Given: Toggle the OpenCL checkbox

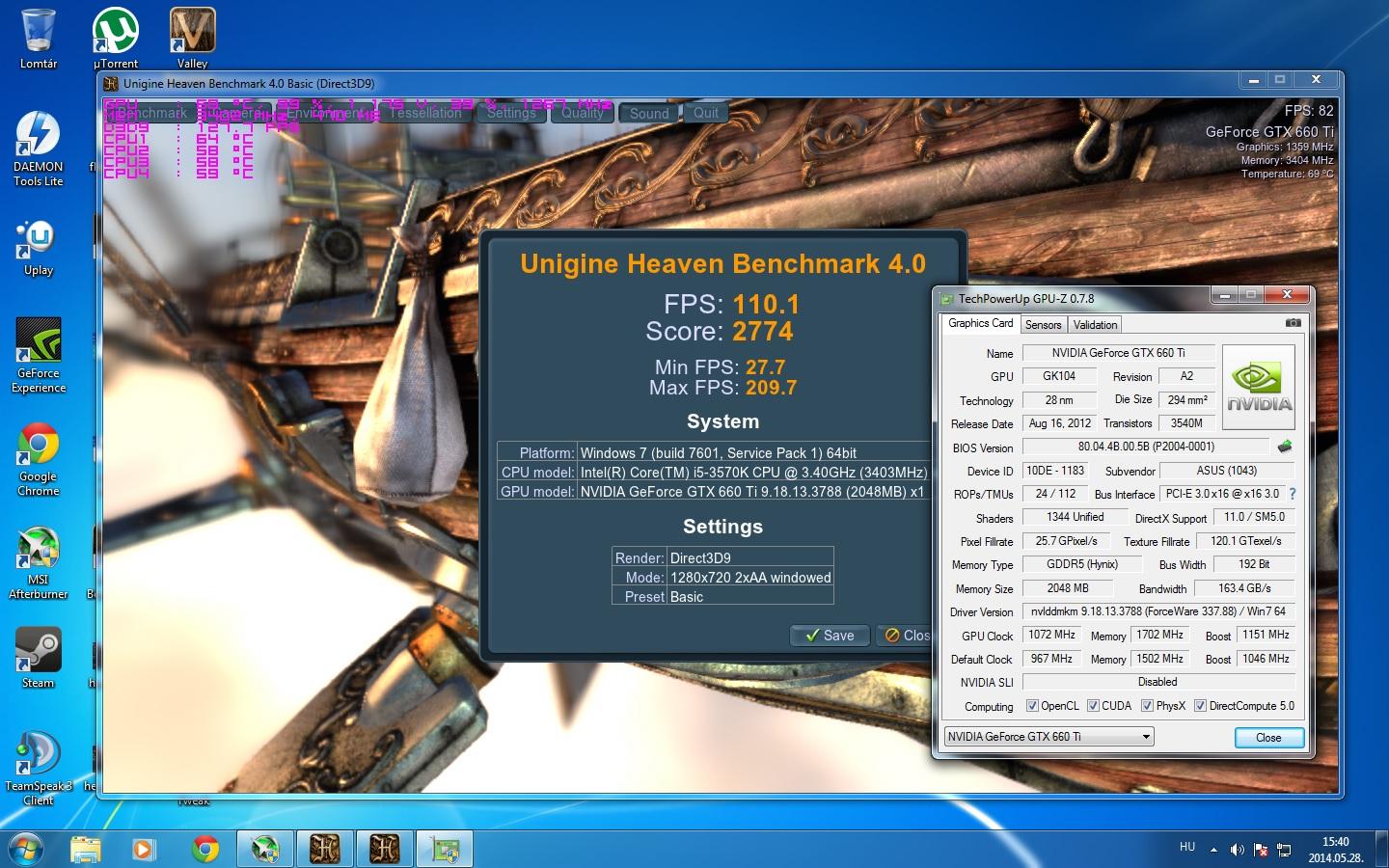Looking at the screenshot, I should [x=1032, y=706].
